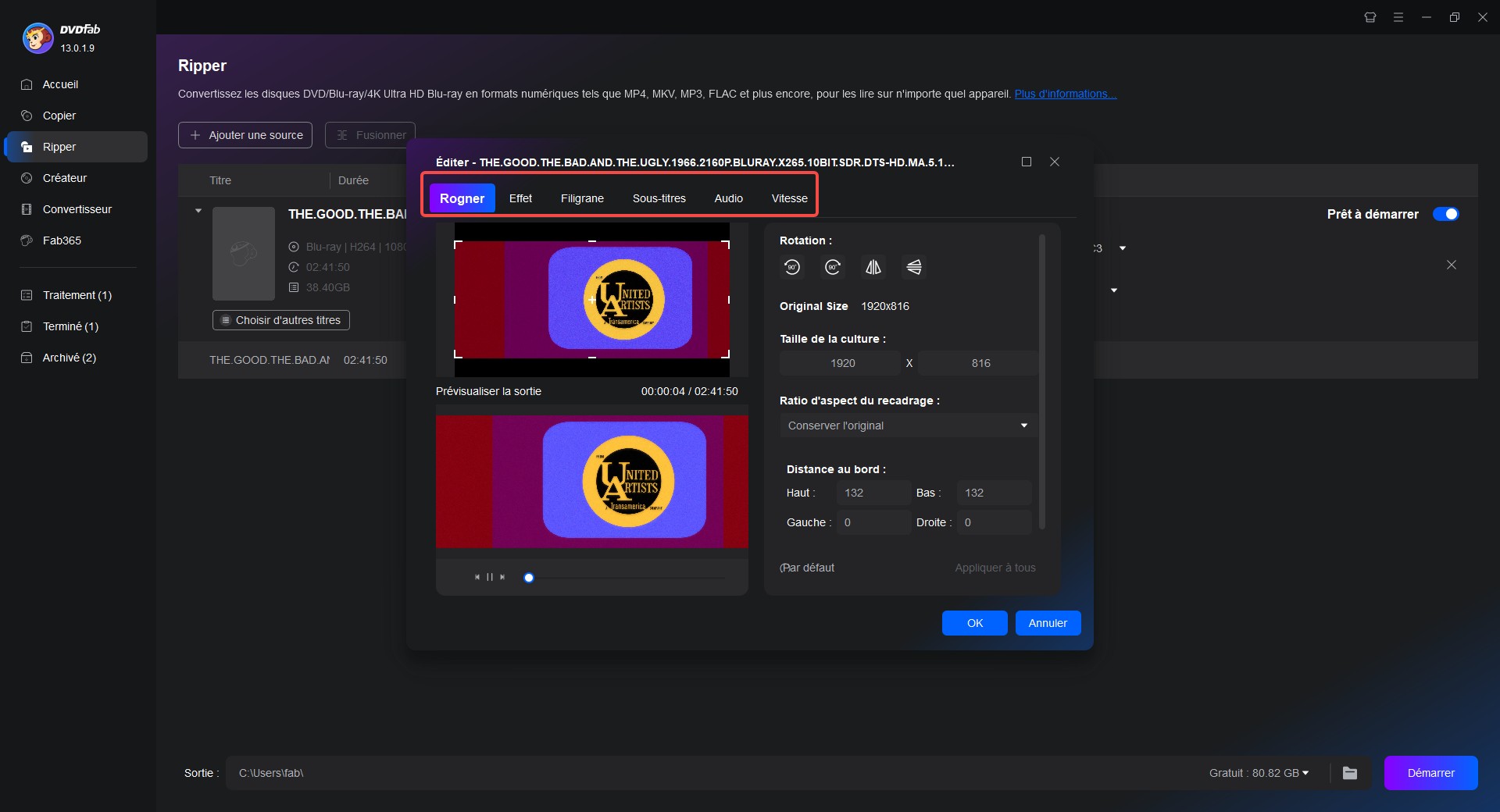Click Ajouter une source button
This screenshot has width=1500, height=812.
[245, 135]
